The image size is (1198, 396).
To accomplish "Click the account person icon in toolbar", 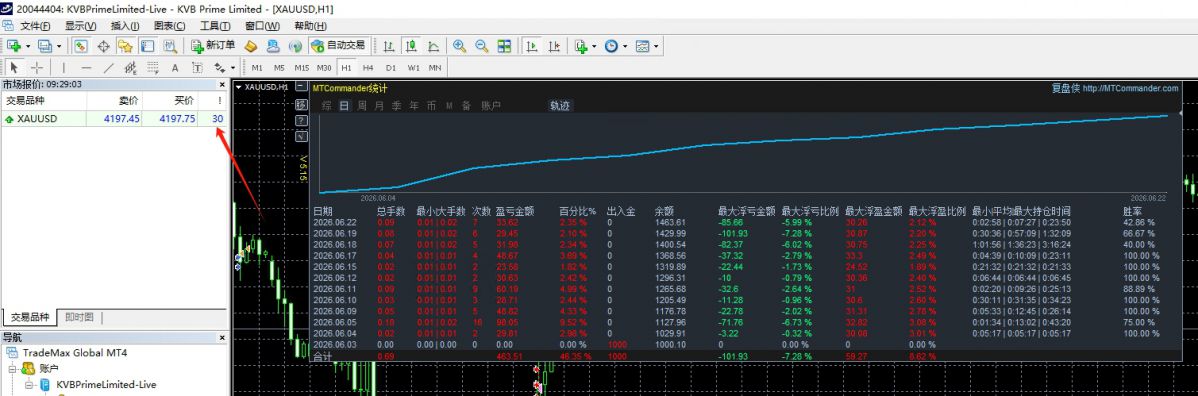I will point(274,46).
